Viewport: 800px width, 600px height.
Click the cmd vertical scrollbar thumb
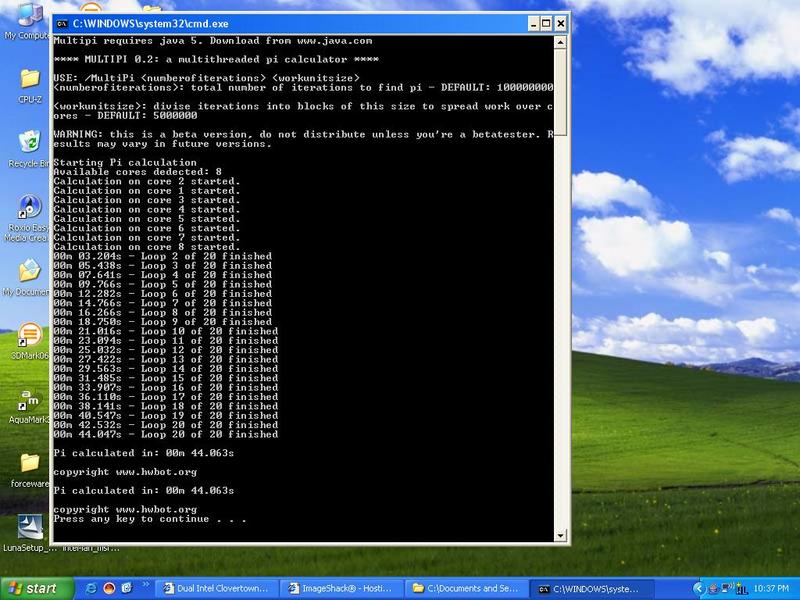click(560, 92)
